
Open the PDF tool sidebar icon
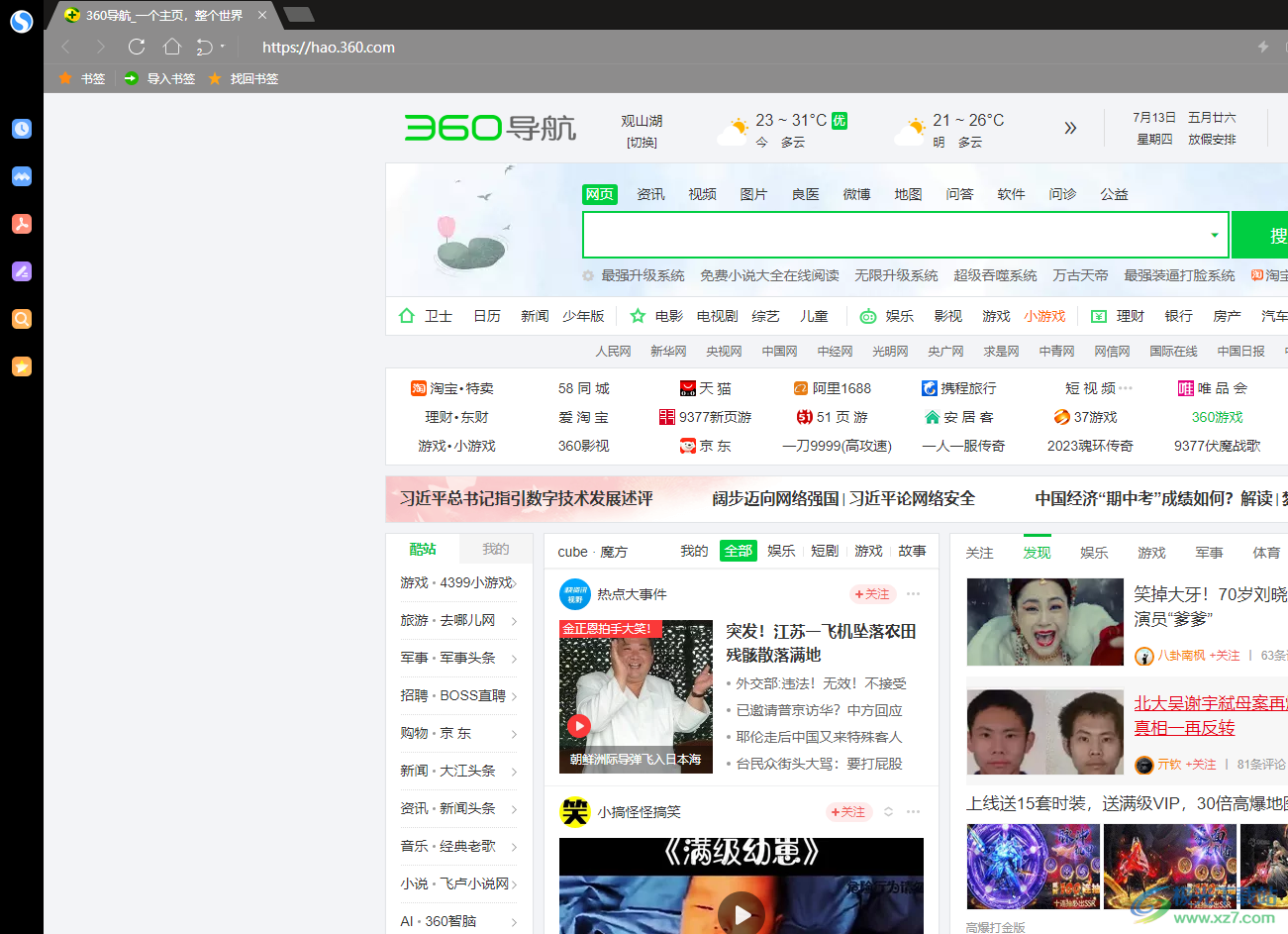coord(22,224)
